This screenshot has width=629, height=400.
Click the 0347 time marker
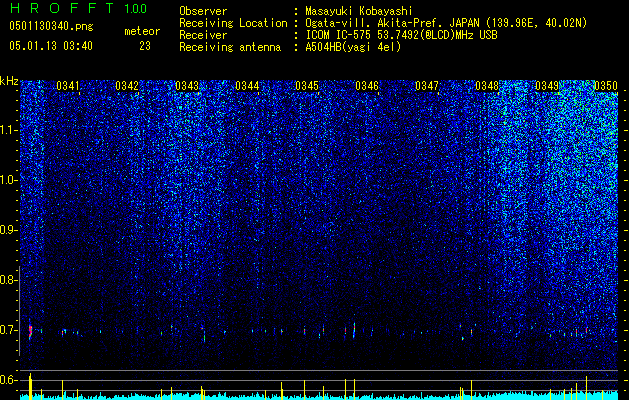(427, 86)
